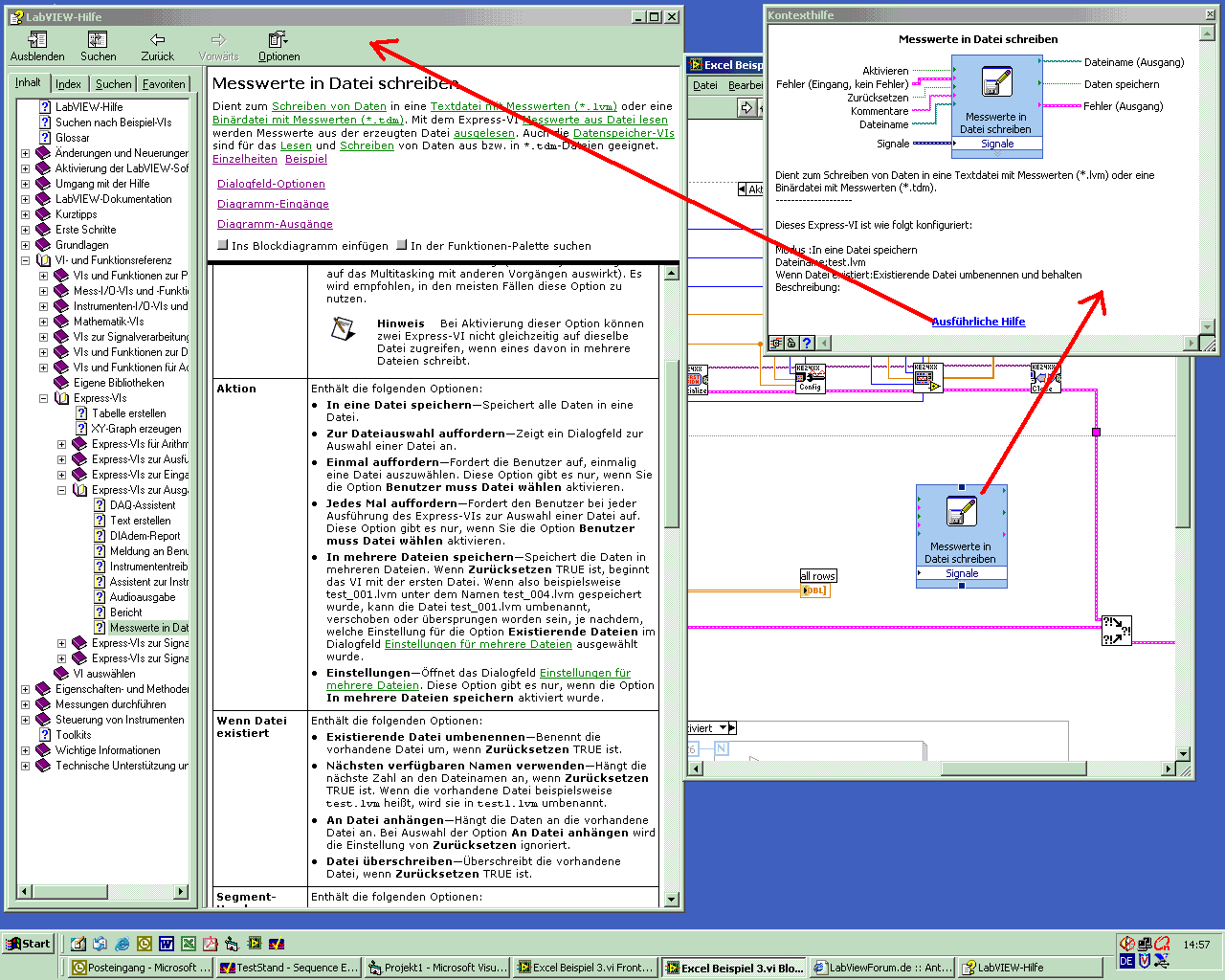Expand the LabVIEW-Dokumentation tree node

[x=25, y=199]
